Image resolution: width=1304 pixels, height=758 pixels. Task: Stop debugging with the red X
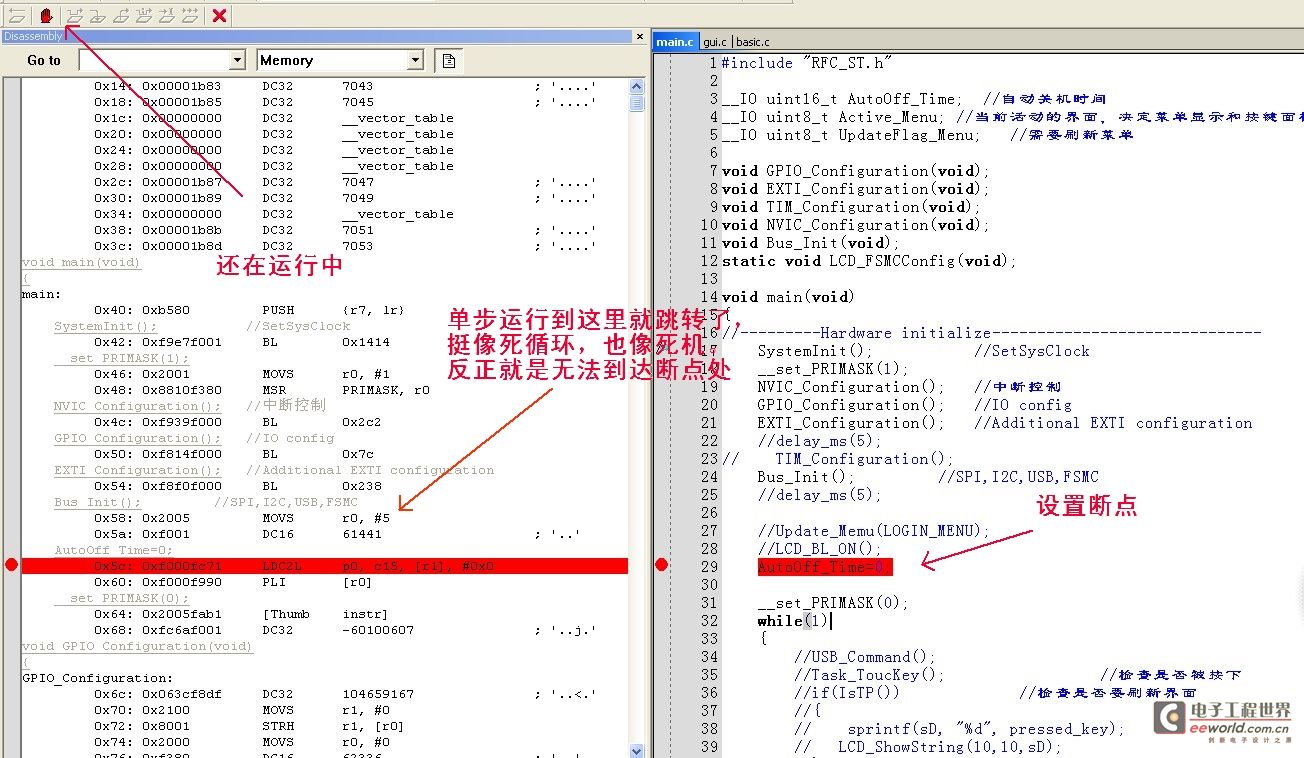point(220,15)
